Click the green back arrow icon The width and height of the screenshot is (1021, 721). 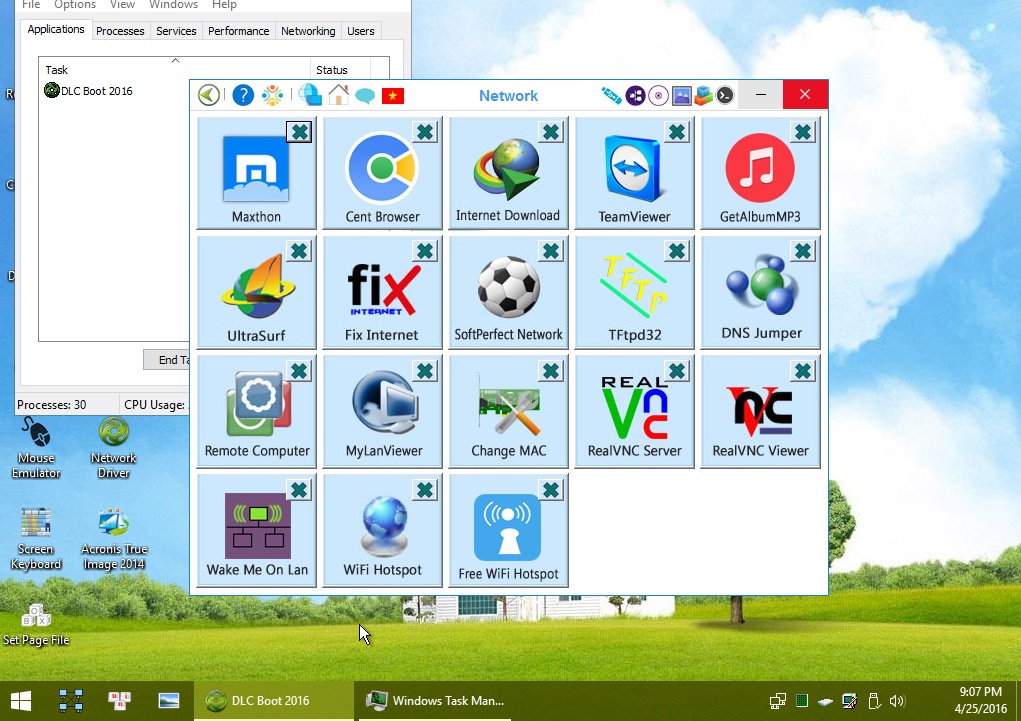pos(208,95)
